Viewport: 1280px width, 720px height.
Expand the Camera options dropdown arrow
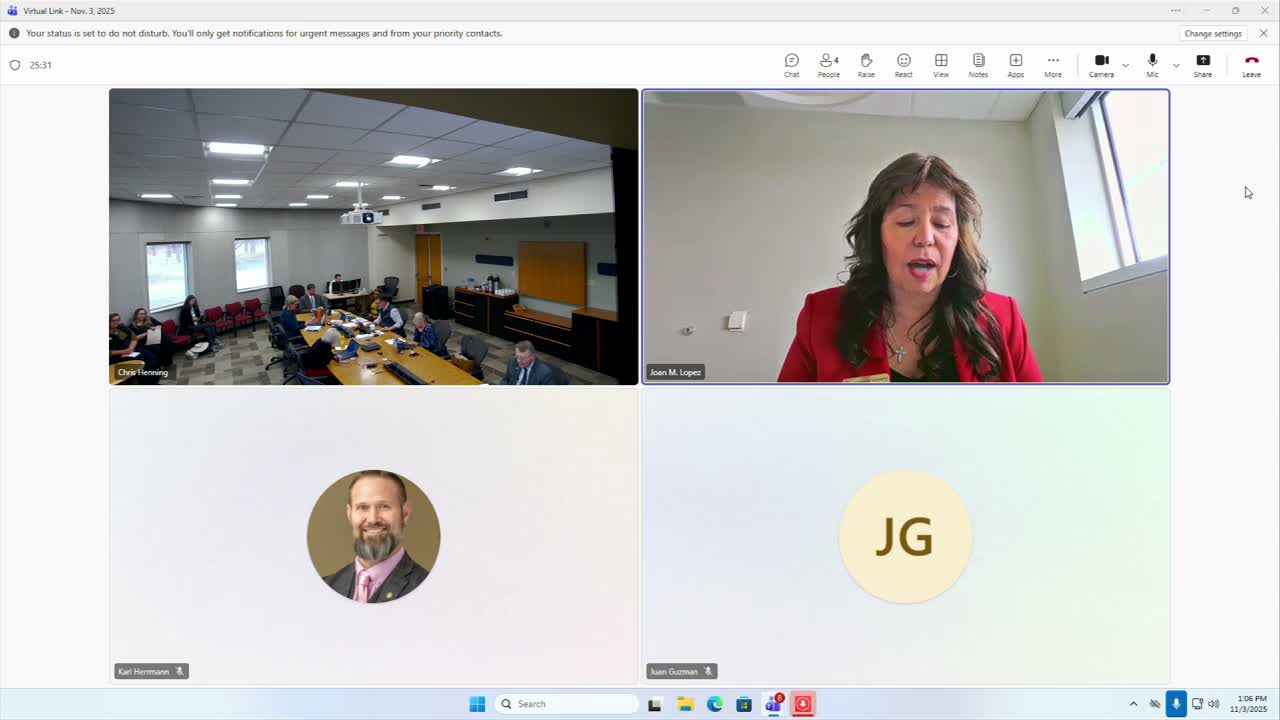pos(1125,65)
